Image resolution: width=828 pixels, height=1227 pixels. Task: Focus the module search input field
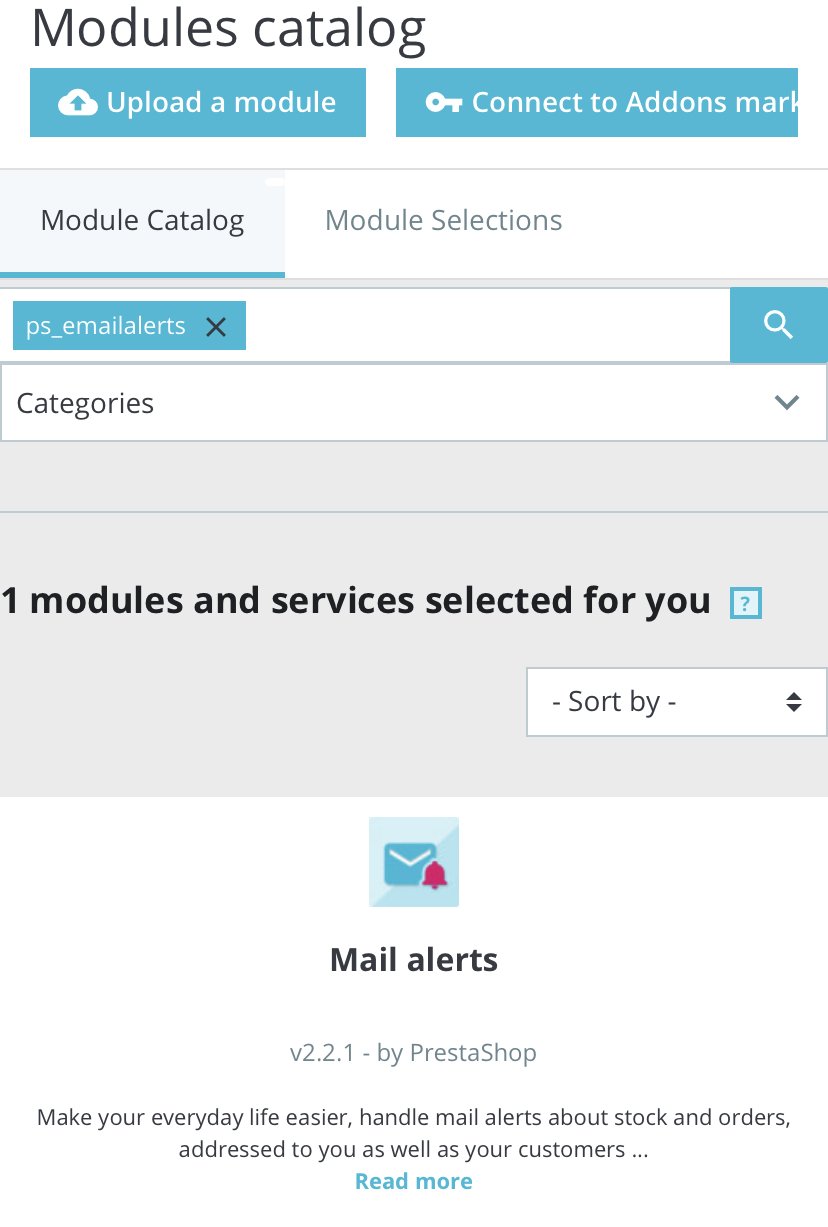pos(486,326)
